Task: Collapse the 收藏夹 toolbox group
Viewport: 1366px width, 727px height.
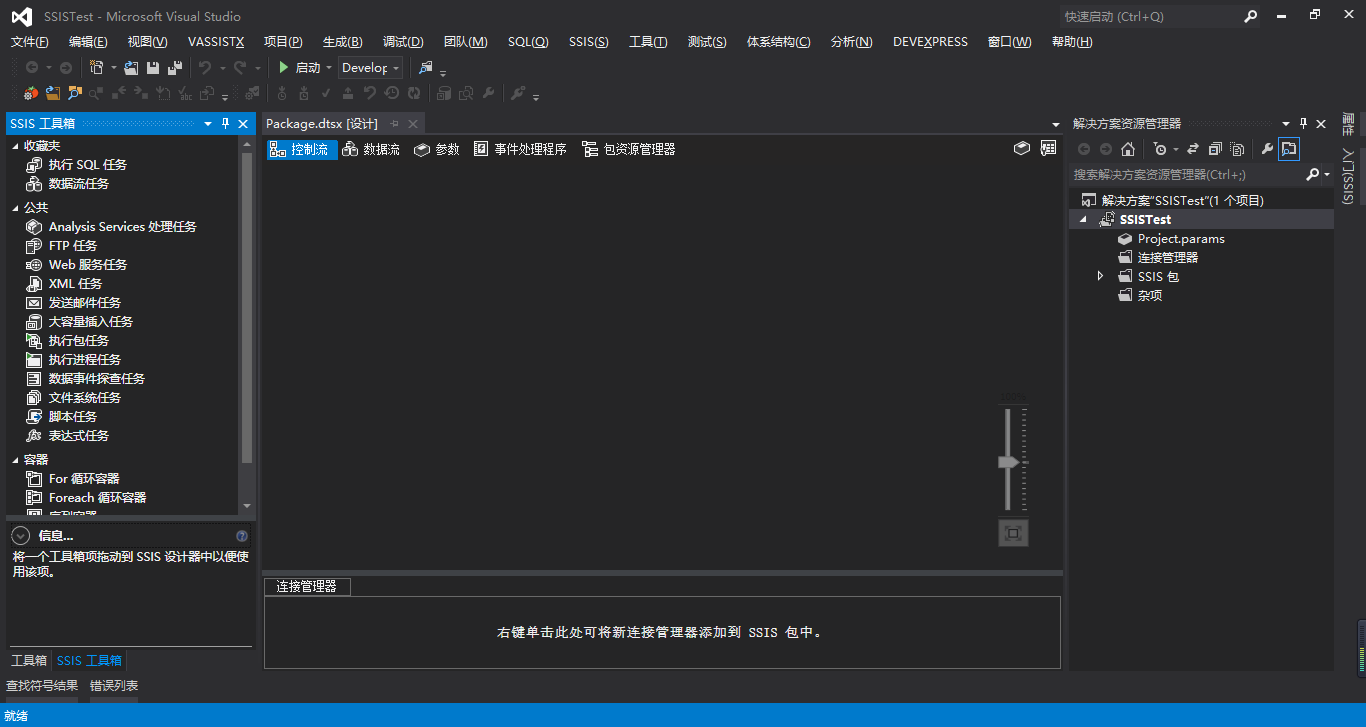Action: [15, 146]
